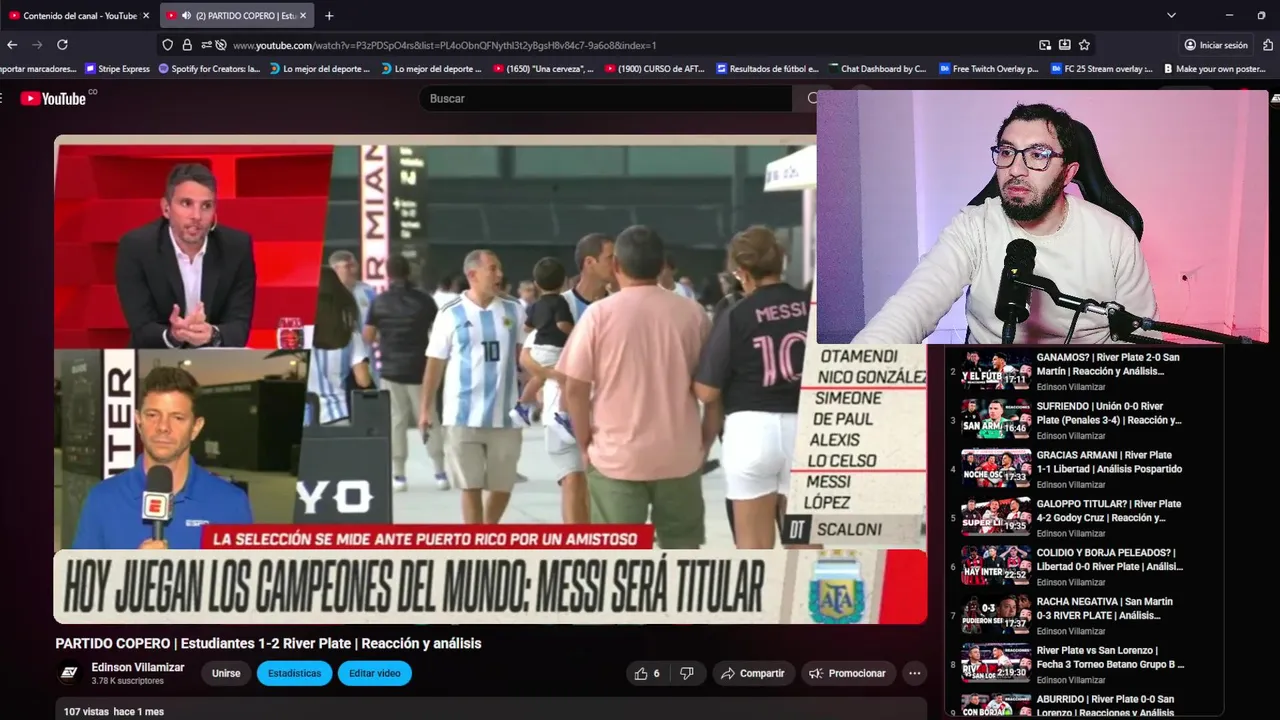Viewport: 1280px width, 720px height.
Task: Click the main video player area
Action: (490, 379)
